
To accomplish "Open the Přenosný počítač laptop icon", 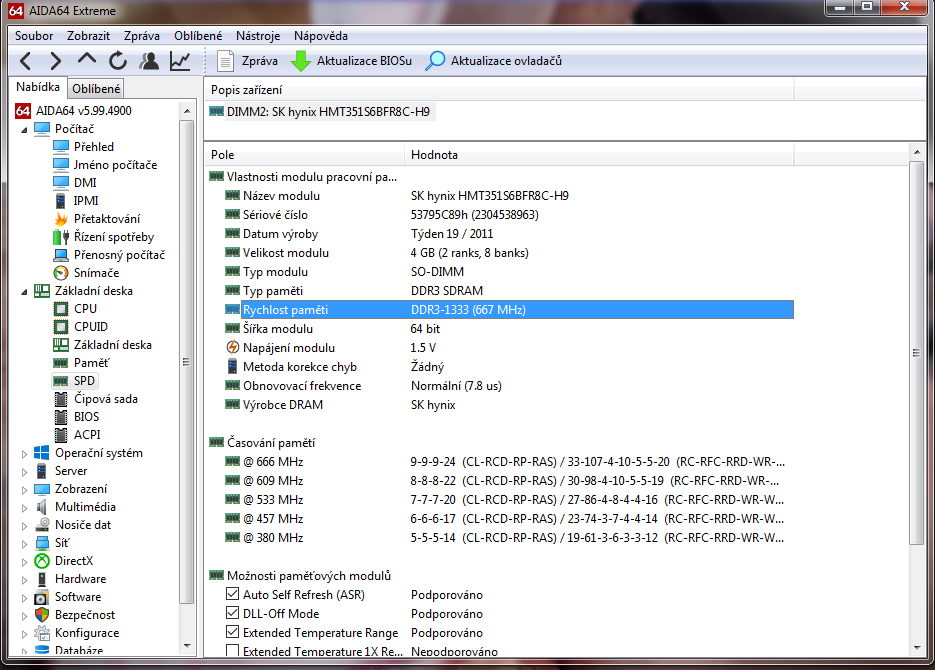I will click(61, 255).
